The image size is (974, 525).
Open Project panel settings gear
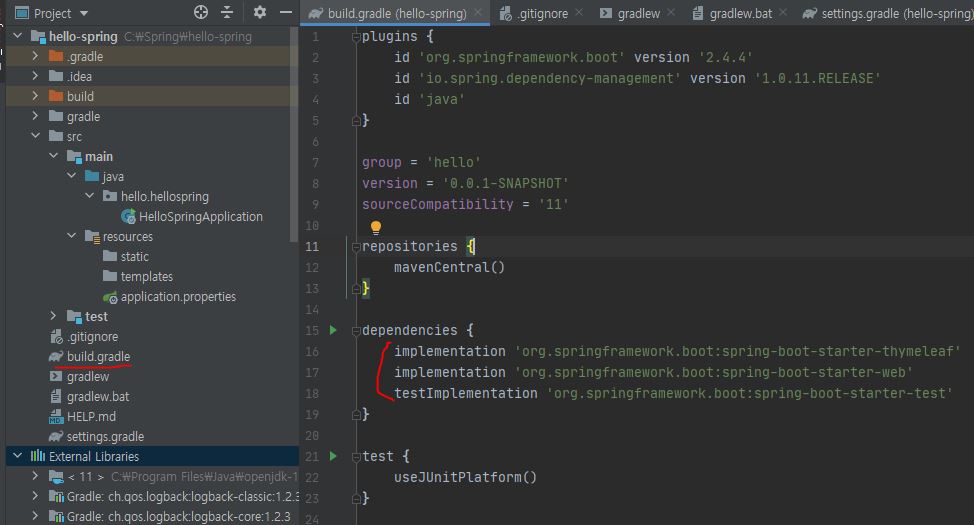pyautogui.click(x=260, y=12)
